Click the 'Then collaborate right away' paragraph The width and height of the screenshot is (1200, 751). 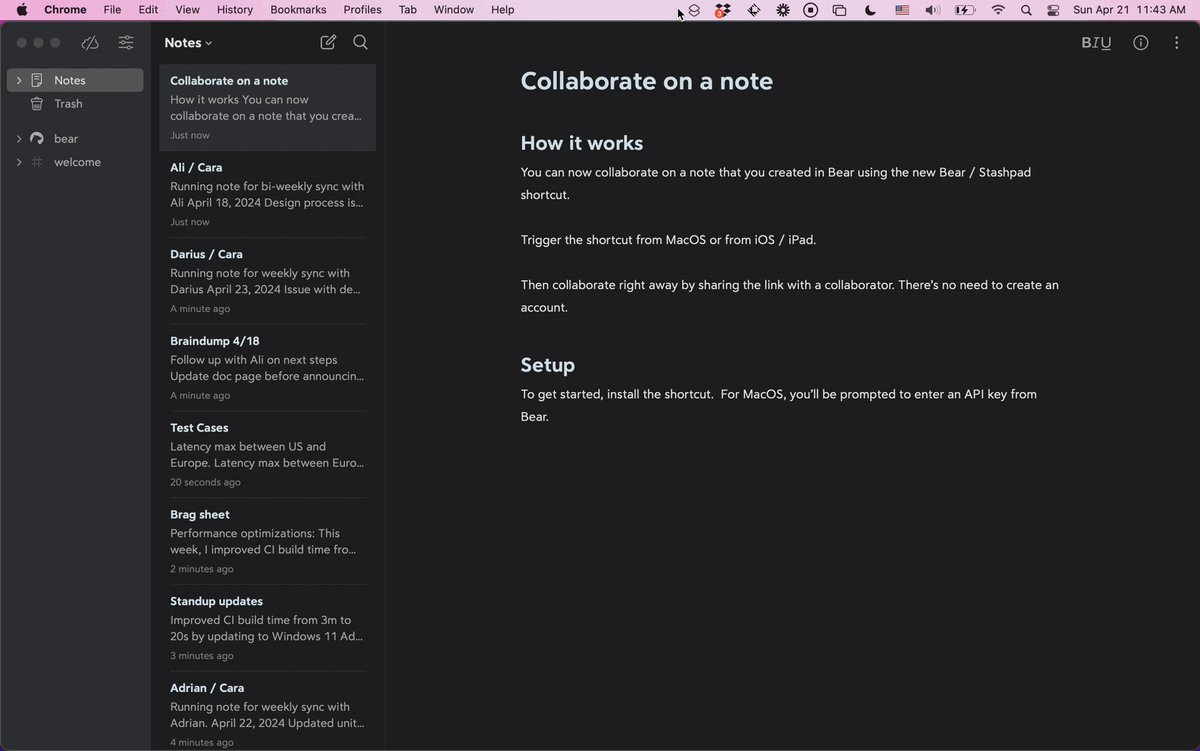pyautogui.click(x=790, y=296)
